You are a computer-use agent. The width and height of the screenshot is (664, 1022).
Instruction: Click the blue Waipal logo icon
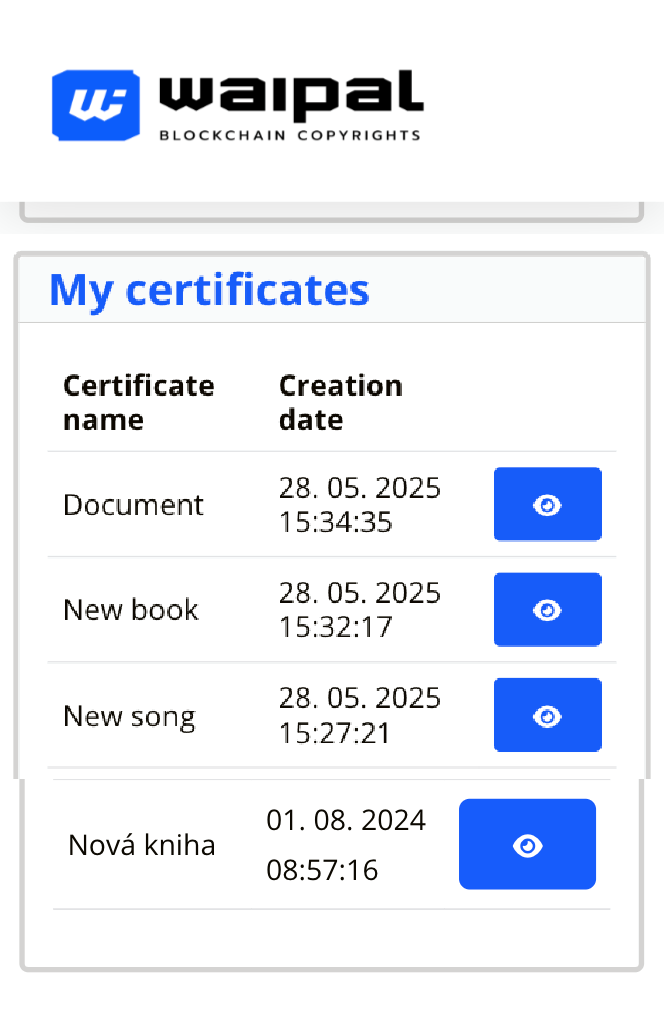coord(96,105)
